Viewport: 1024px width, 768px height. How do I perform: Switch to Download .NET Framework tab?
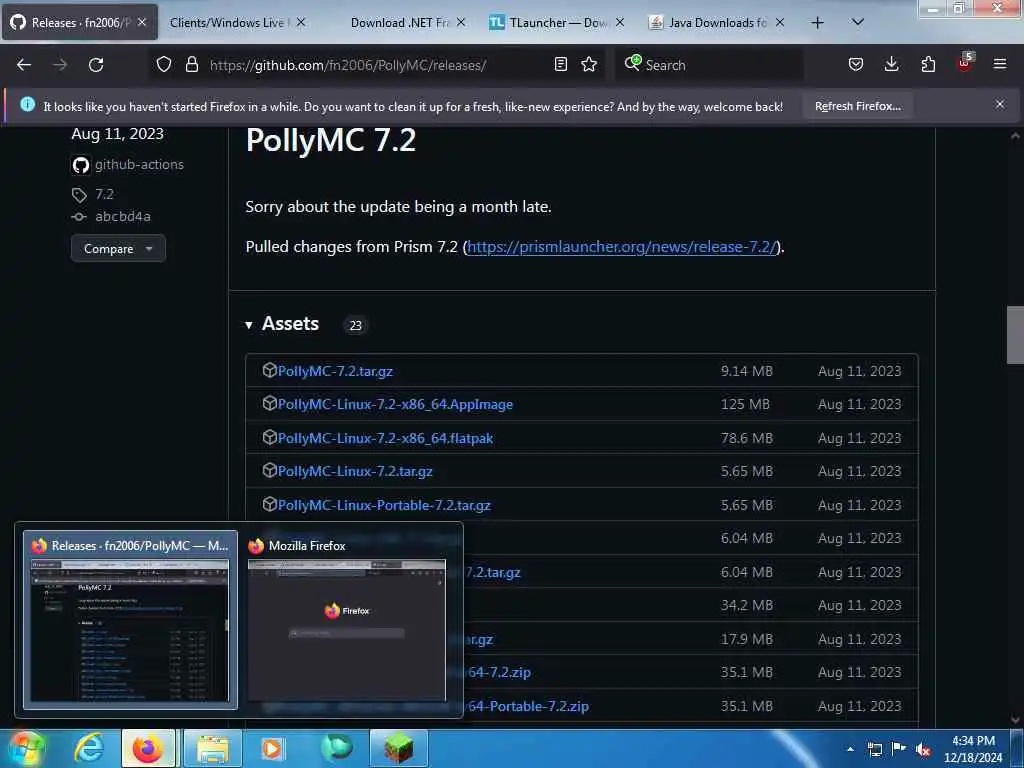400,23
